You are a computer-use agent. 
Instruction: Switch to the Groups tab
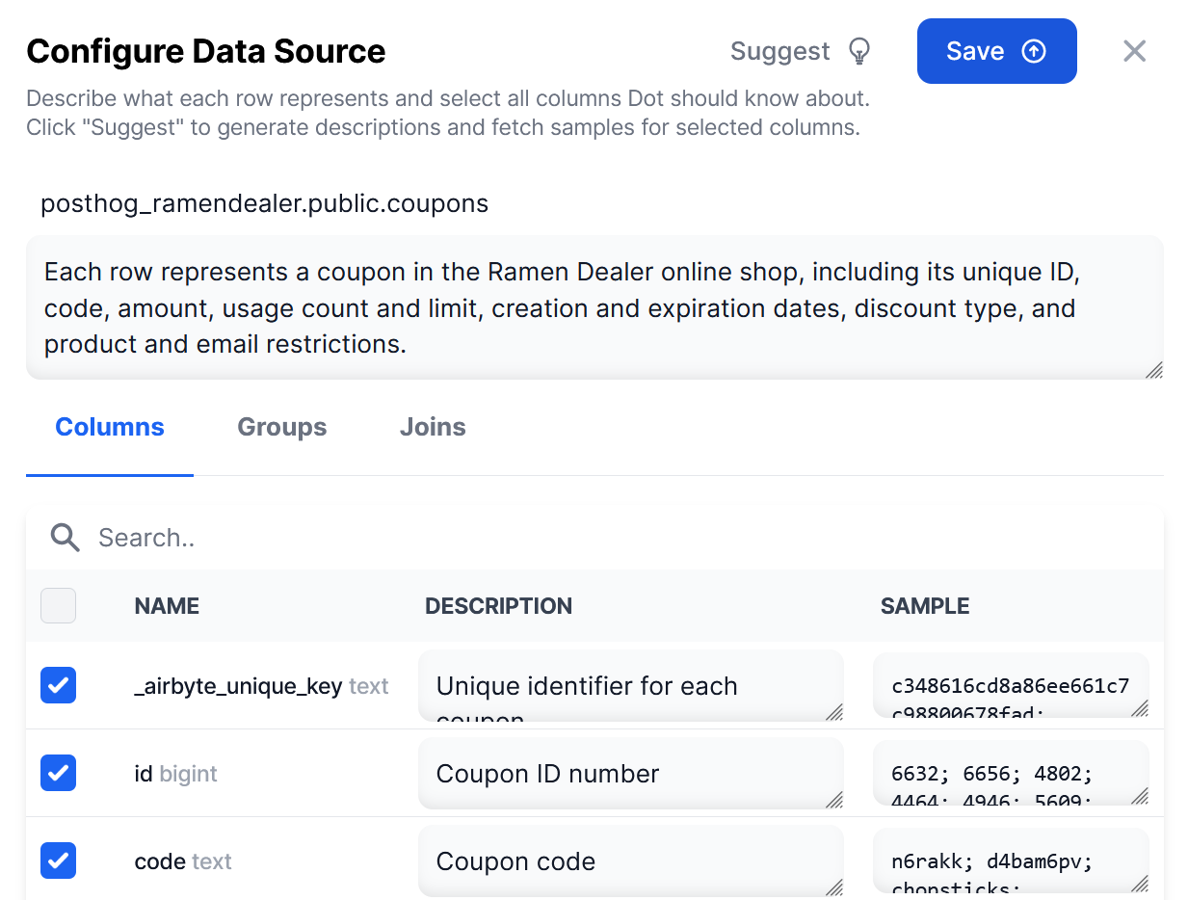click(x=281, y=427)
